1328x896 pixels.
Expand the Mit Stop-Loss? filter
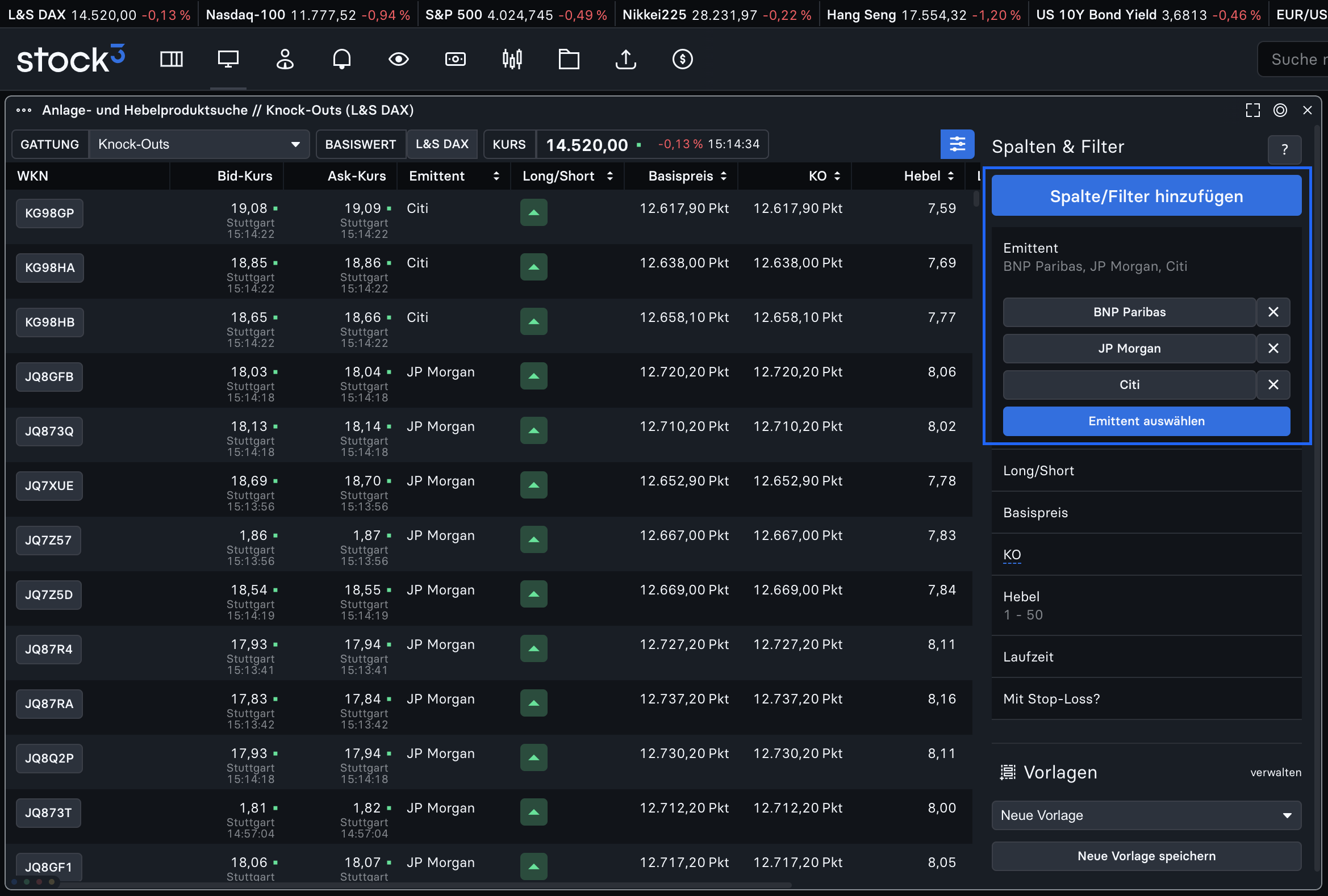1146,698
